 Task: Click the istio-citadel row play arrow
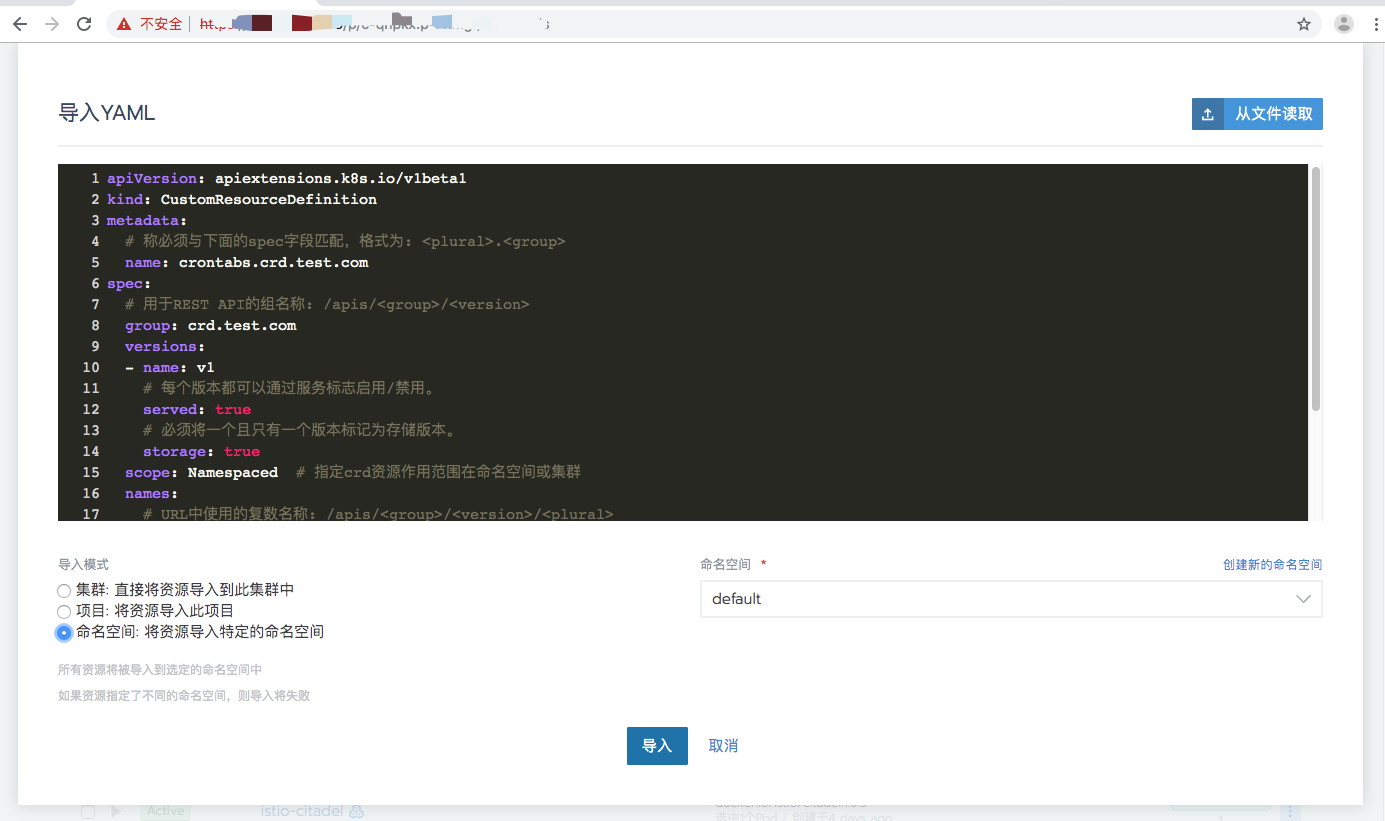tap(116, 811)
